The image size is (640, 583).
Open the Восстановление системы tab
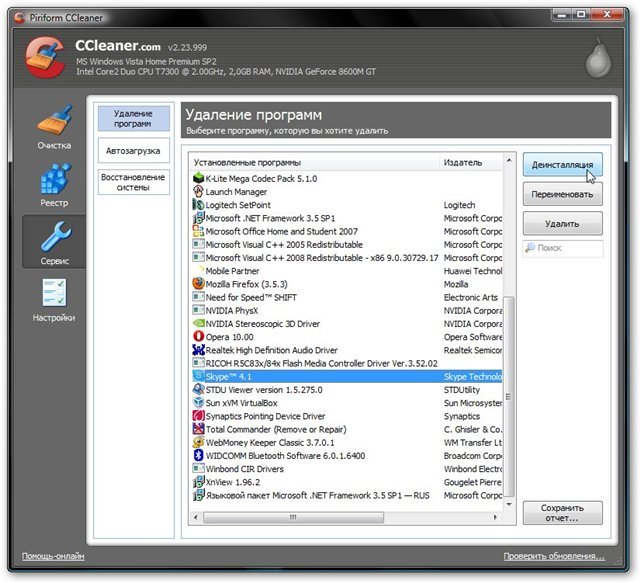click(x=133, y=181)
